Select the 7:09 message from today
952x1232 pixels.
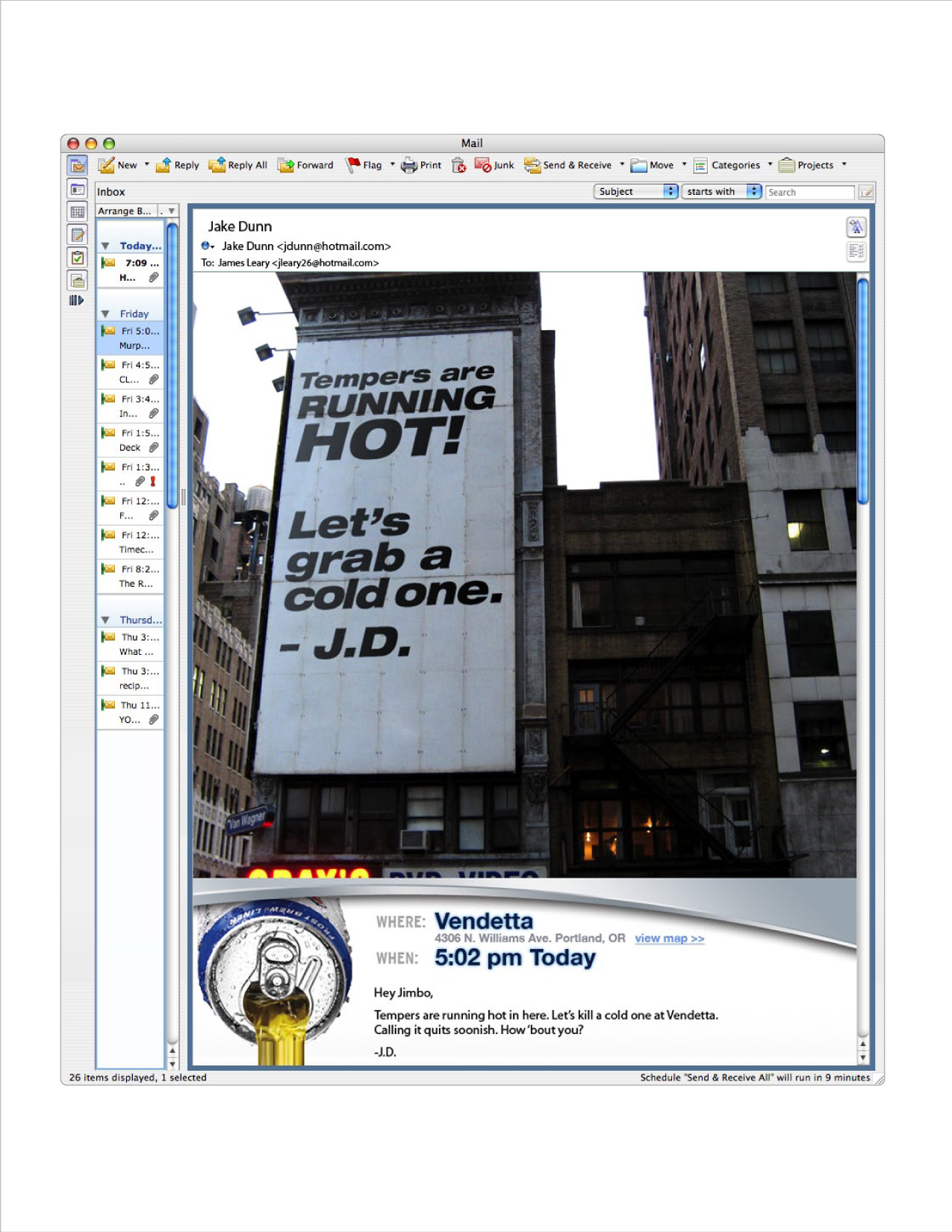[x=131, y=270]
